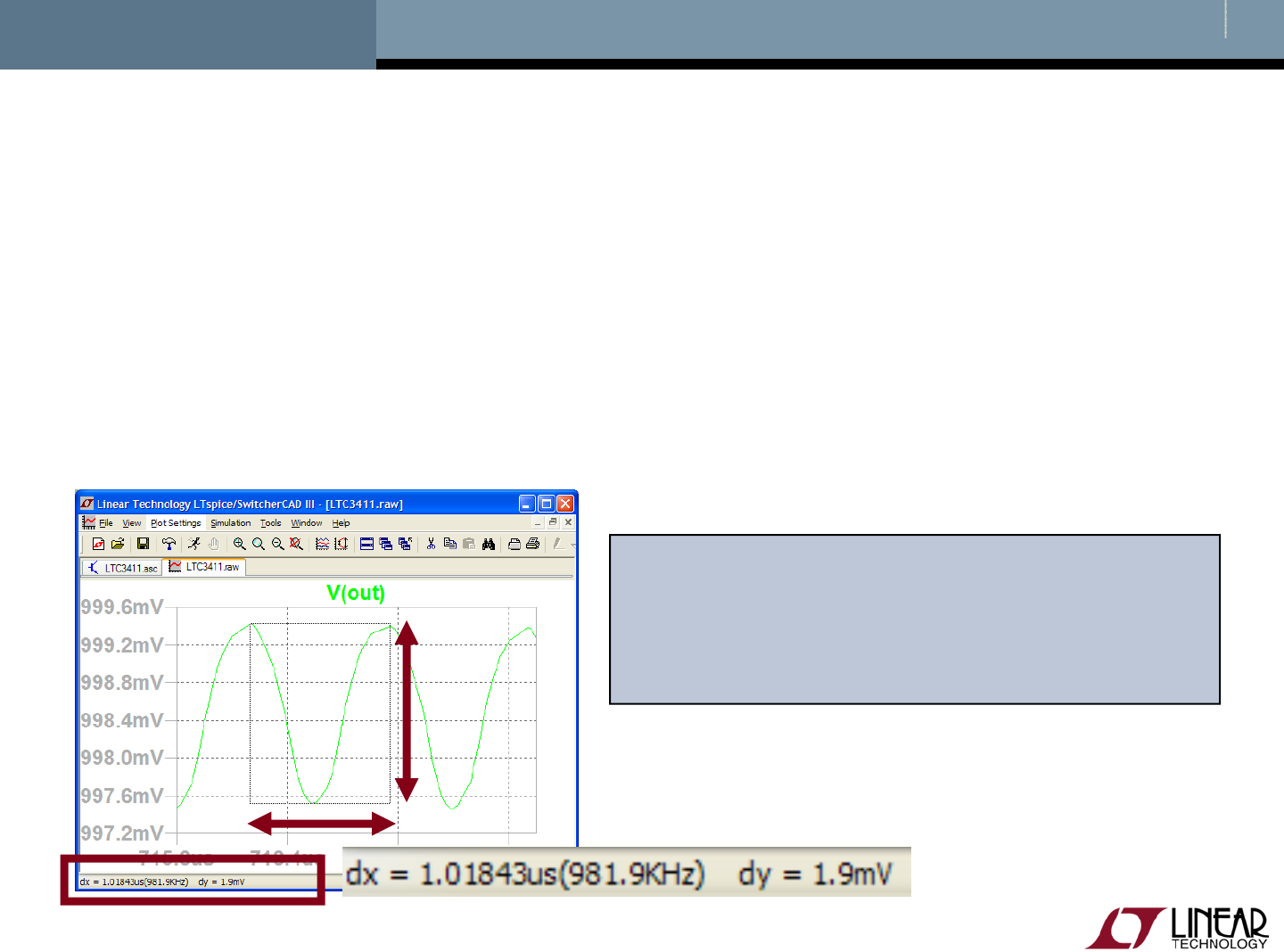Click the 998.8mV axis label
The height and width of the screenshot is (952, 1284).
[x=122, y=683]
